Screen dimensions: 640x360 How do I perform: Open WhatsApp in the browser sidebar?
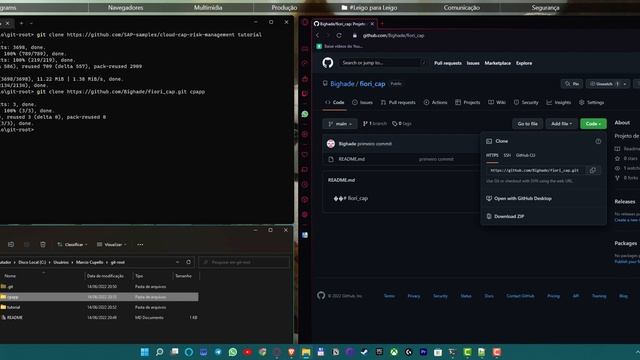305,114
